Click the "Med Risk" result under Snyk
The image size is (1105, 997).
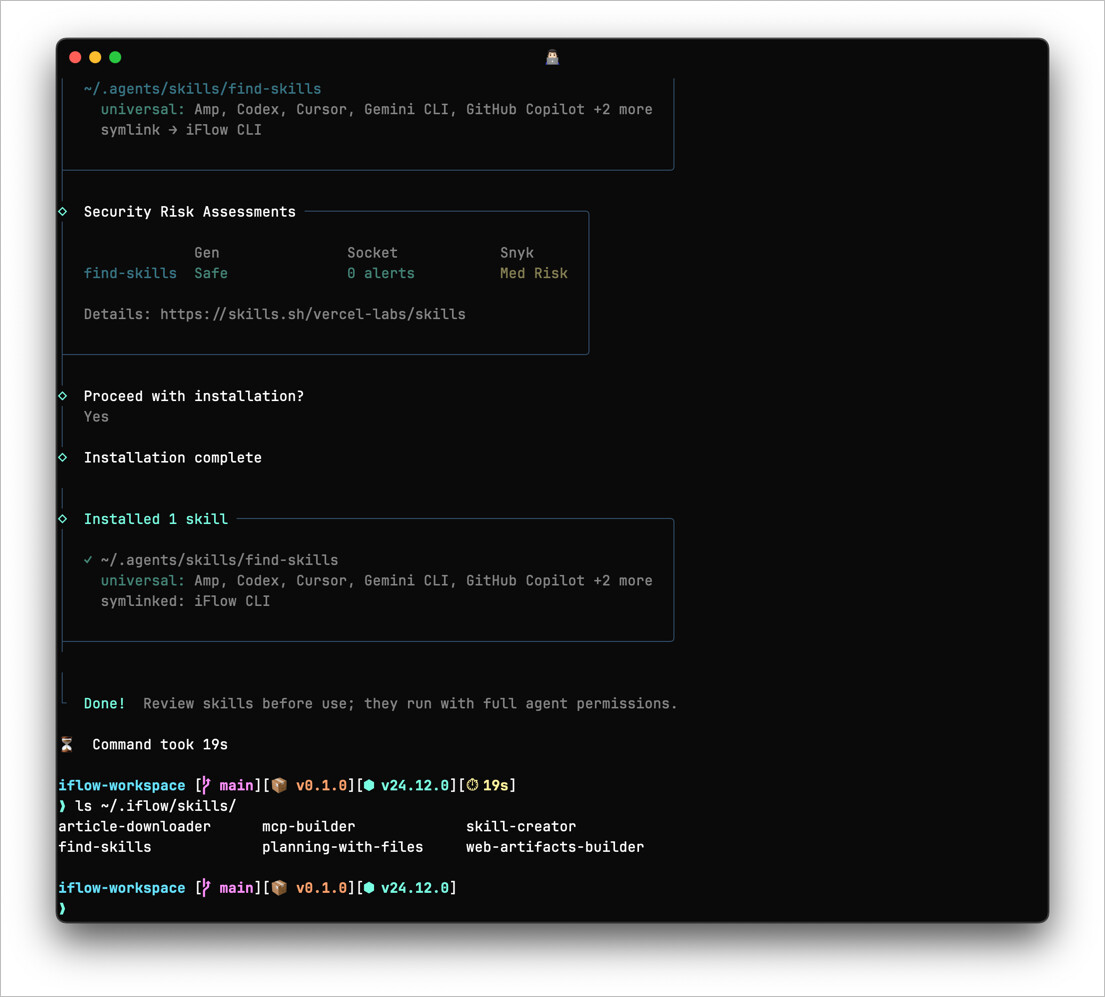(x=533, y=273)
